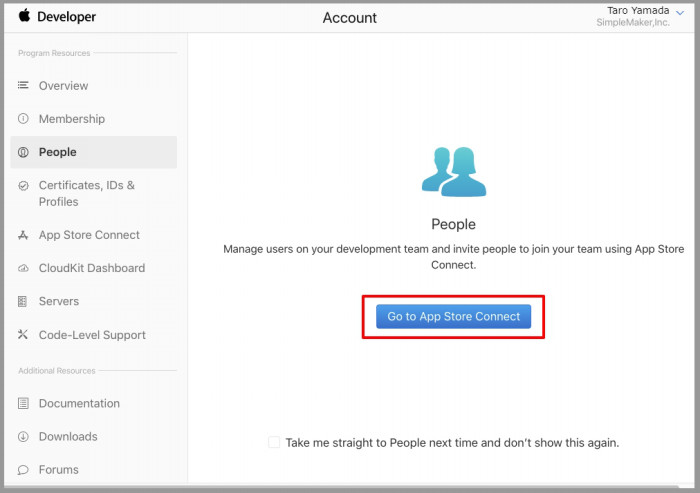
Task: Open Servers sidebar item
Action: click(x=59, y=301)
